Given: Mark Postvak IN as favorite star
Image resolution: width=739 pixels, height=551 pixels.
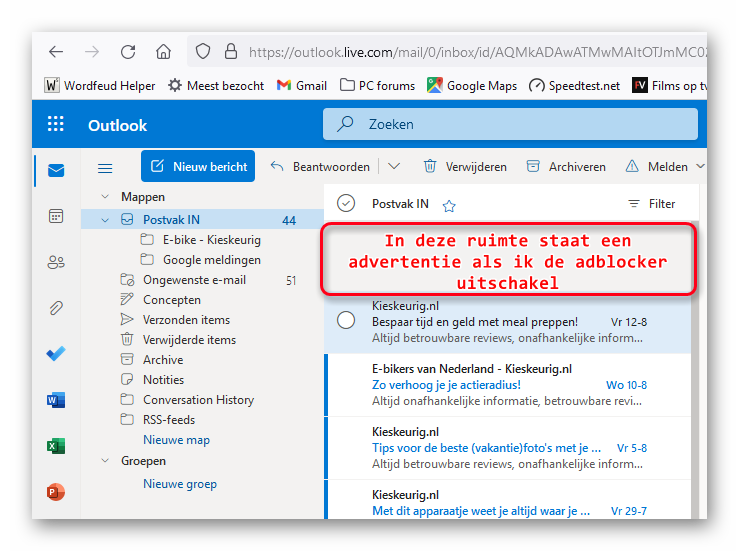Looking at the screenshot, I should pos(449,205).
